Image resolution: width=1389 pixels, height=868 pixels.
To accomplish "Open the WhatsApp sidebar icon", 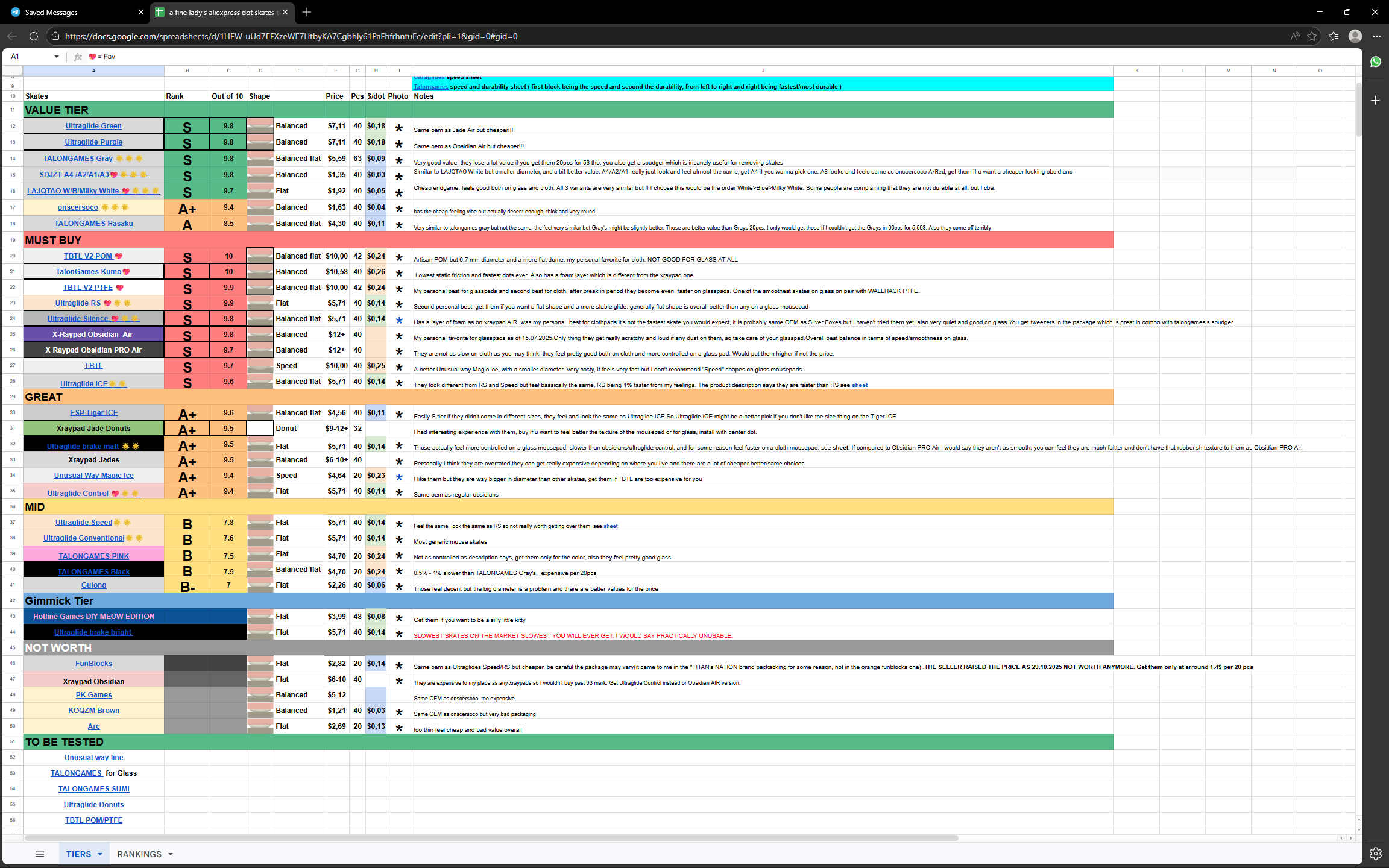I will pos(1375,62).
